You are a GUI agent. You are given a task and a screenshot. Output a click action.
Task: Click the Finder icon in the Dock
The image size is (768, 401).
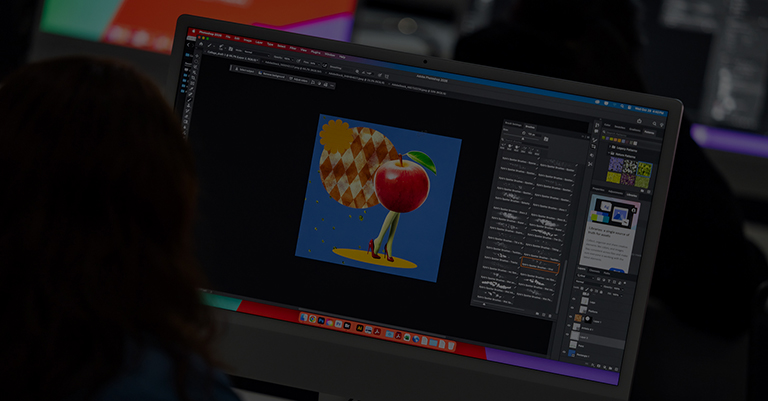click(x=304, y=317)
